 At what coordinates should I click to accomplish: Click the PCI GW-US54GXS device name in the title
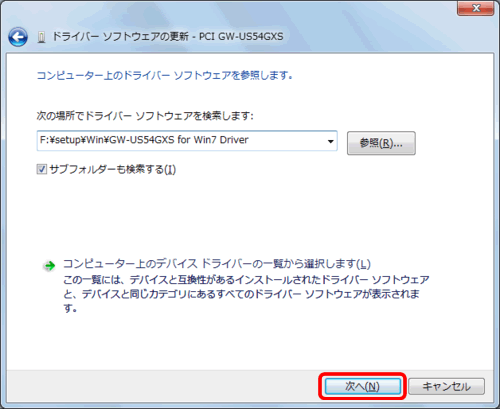click(x=241, y=36)
